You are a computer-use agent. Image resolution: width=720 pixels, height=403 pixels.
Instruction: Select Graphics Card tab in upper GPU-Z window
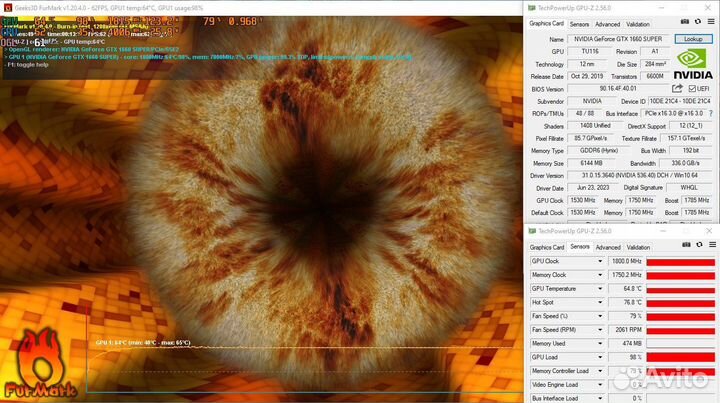tap(546, 23)
